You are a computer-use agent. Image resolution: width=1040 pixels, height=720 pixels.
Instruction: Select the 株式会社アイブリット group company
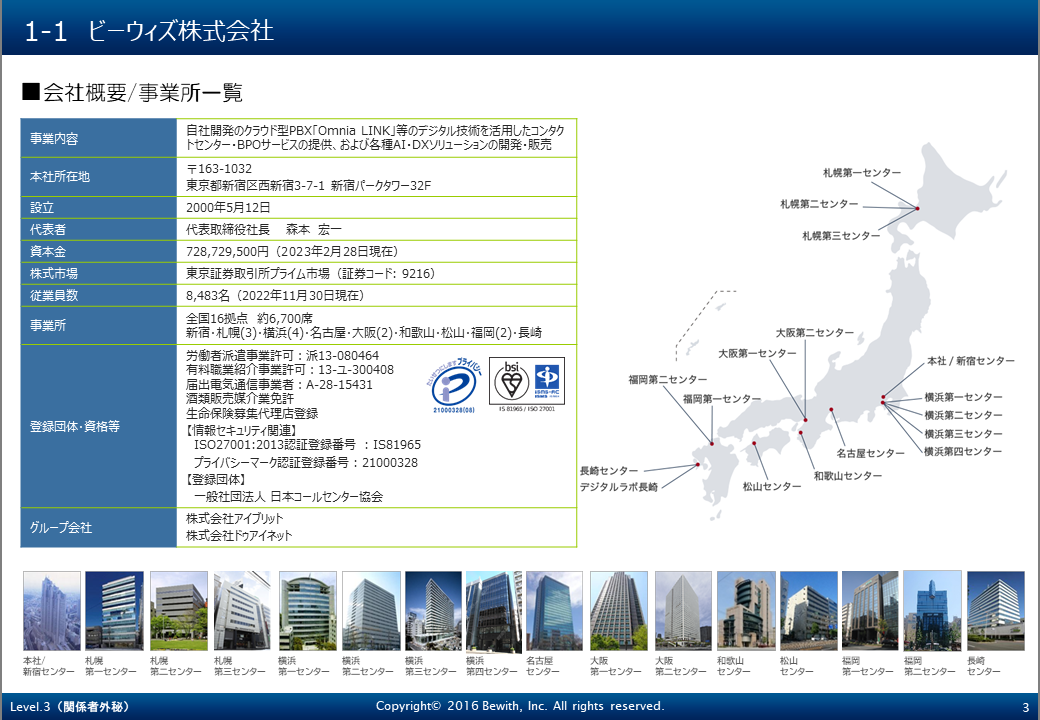(x=234, y=518)
